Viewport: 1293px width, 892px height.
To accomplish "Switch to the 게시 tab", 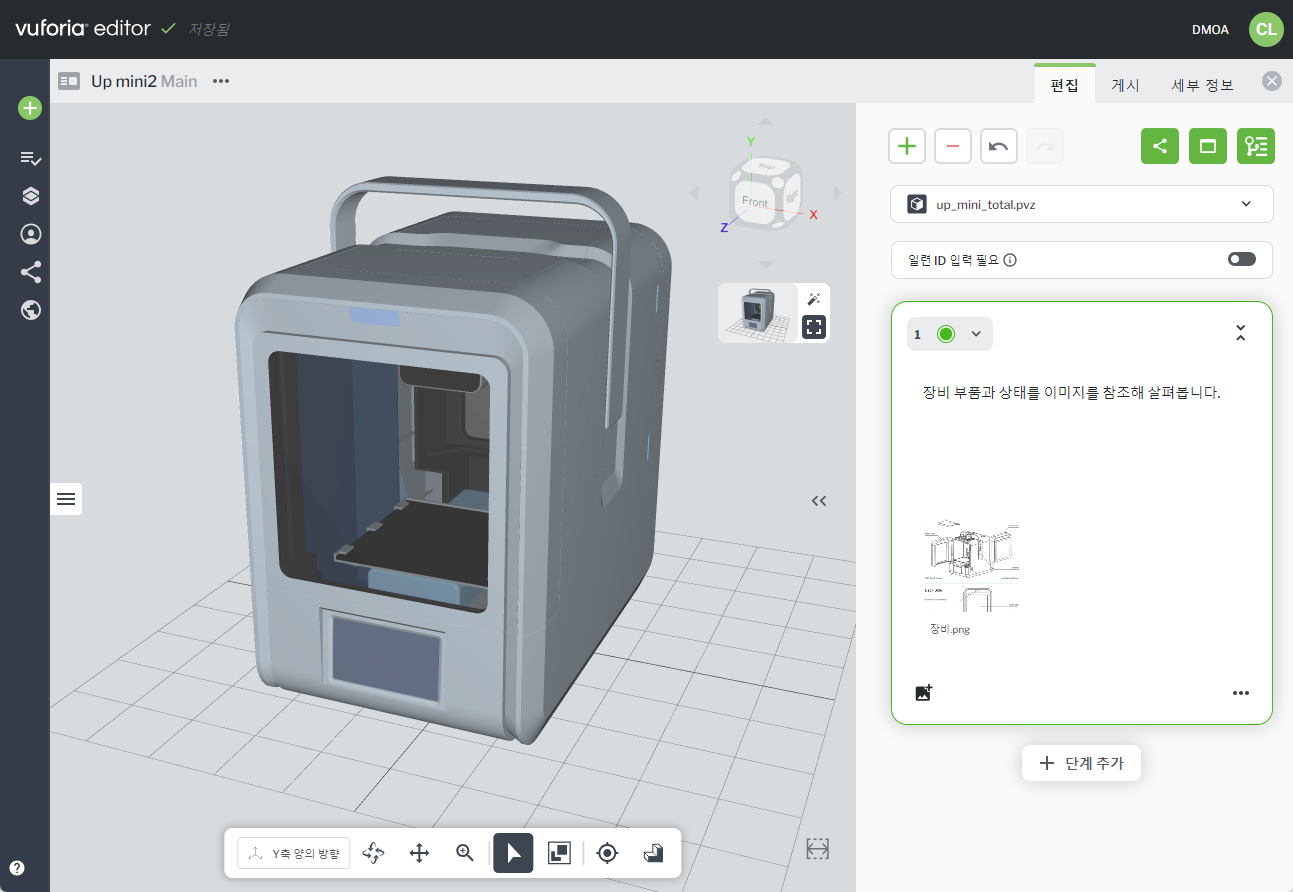I will point(1125,85).
